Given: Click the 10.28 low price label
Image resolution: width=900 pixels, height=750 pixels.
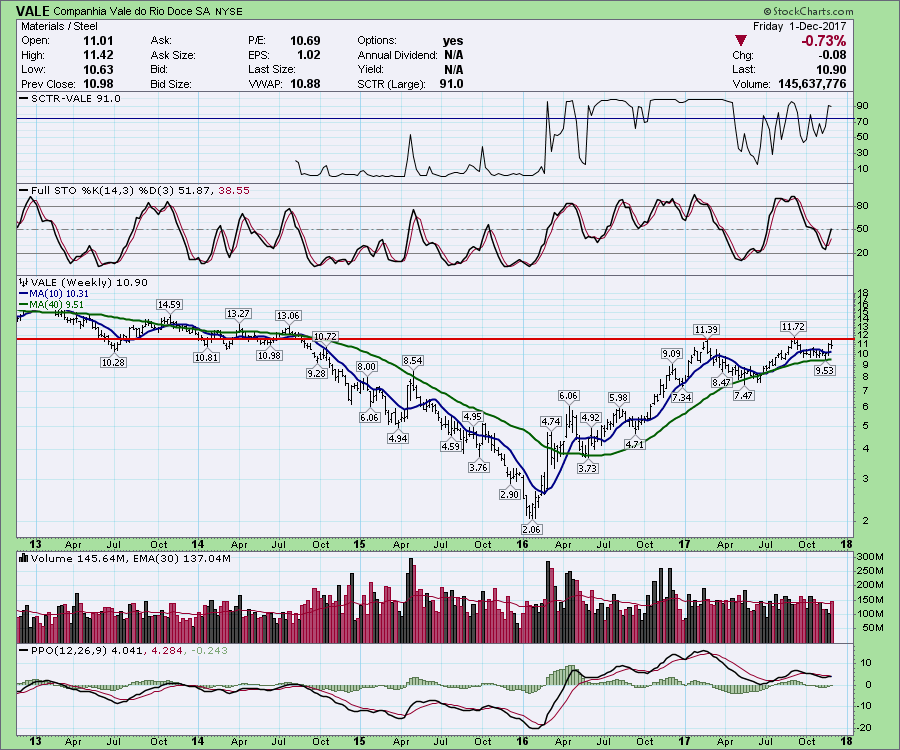Looking at the screenshot, I should [113, 362].
